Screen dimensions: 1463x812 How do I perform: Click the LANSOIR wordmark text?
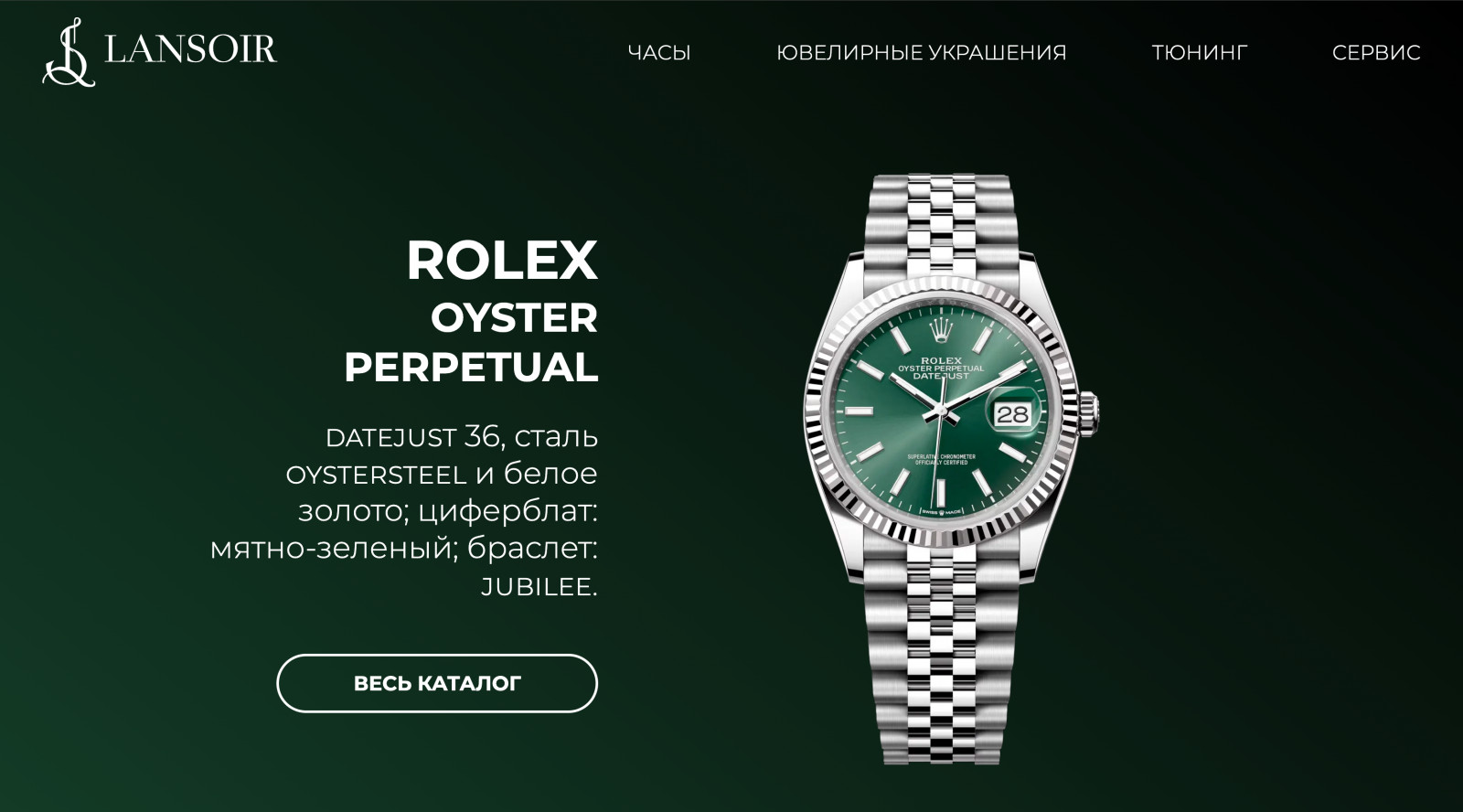[190, 48]
